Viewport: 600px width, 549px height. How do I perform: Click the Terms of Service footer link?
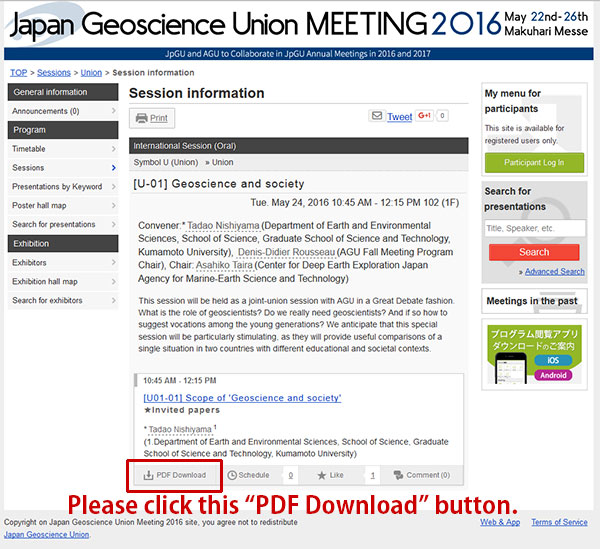[x=559, y=522]
